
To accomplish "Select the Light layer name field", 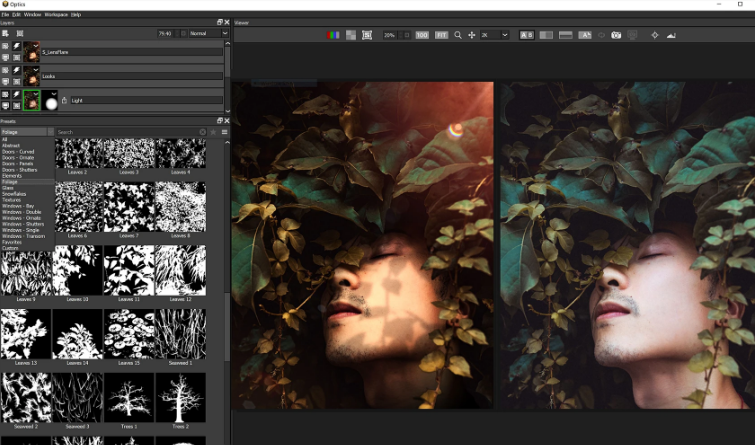I will (146, 100).
